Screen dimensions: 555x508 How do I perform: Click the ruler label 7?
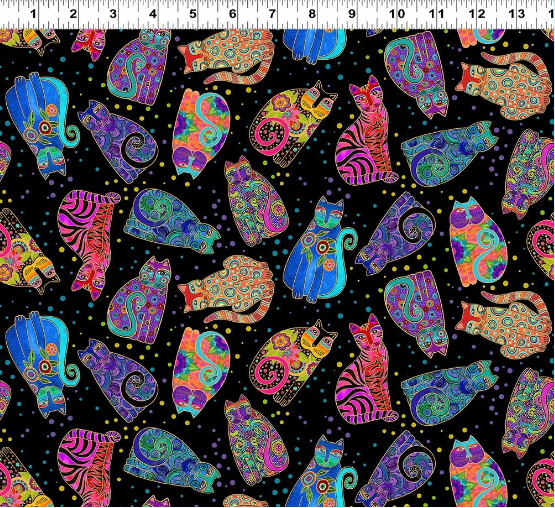[x=272, y=14]
